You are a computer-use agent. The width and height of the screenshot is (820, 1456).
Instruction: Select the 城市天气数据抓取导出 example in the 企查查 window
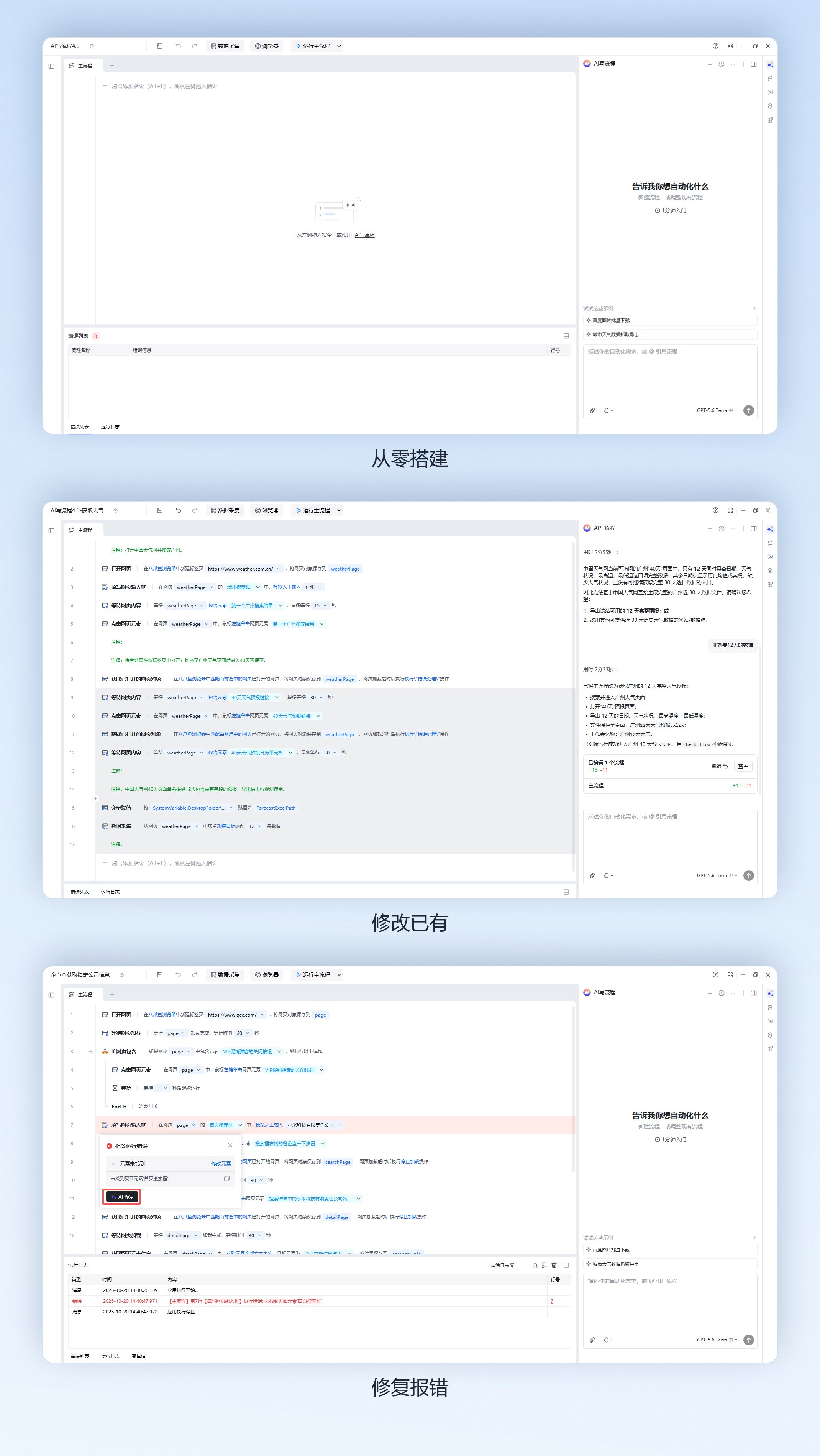pos(670,1263)
